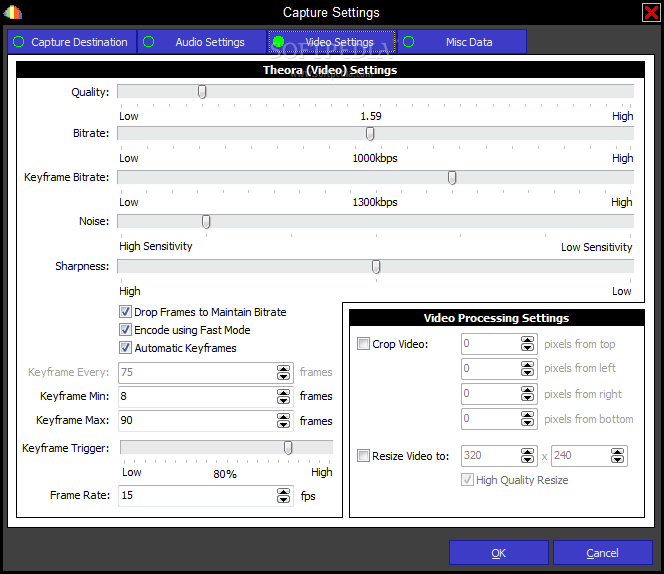Disable Automatic Keyframes checkbox

125,348
